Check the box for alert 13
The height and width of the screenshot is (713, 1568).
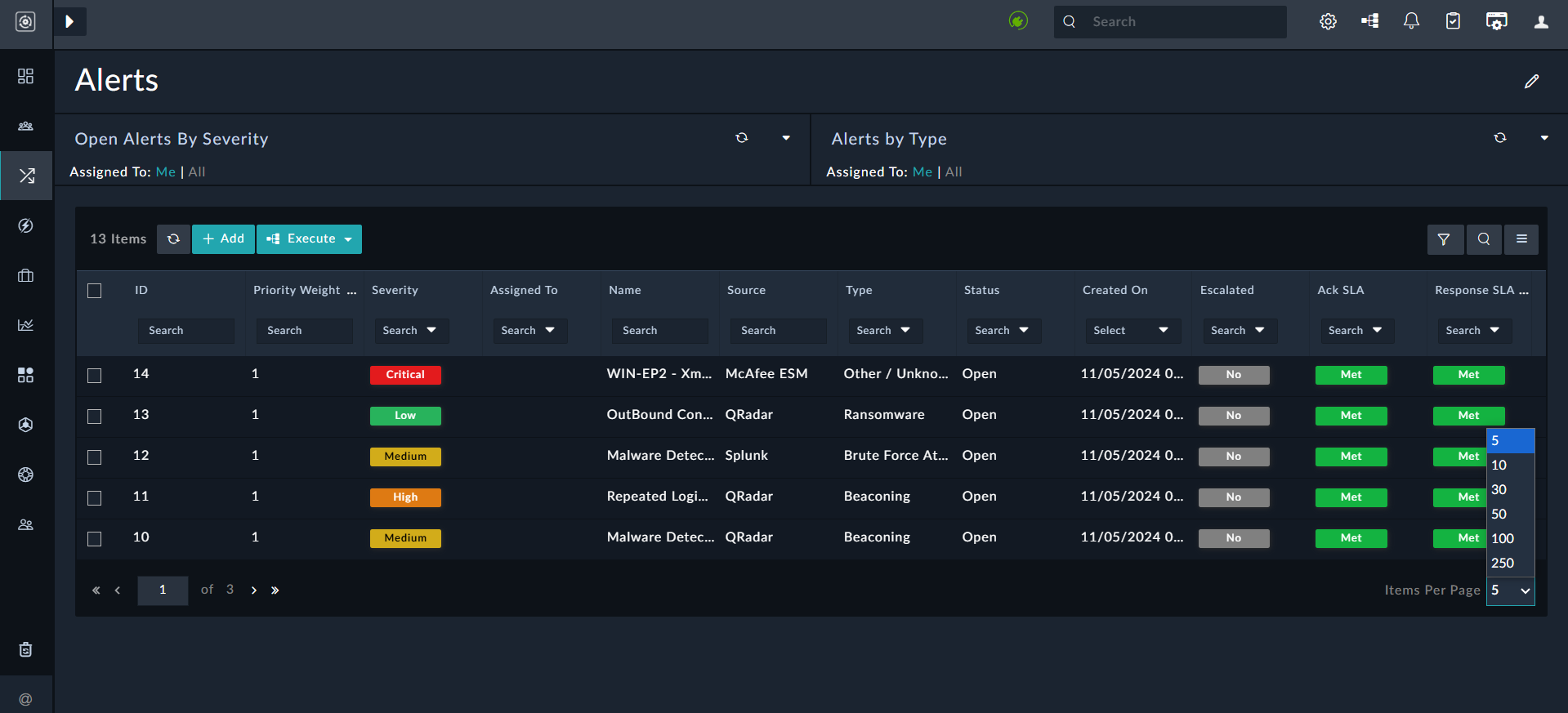[95, 417]
